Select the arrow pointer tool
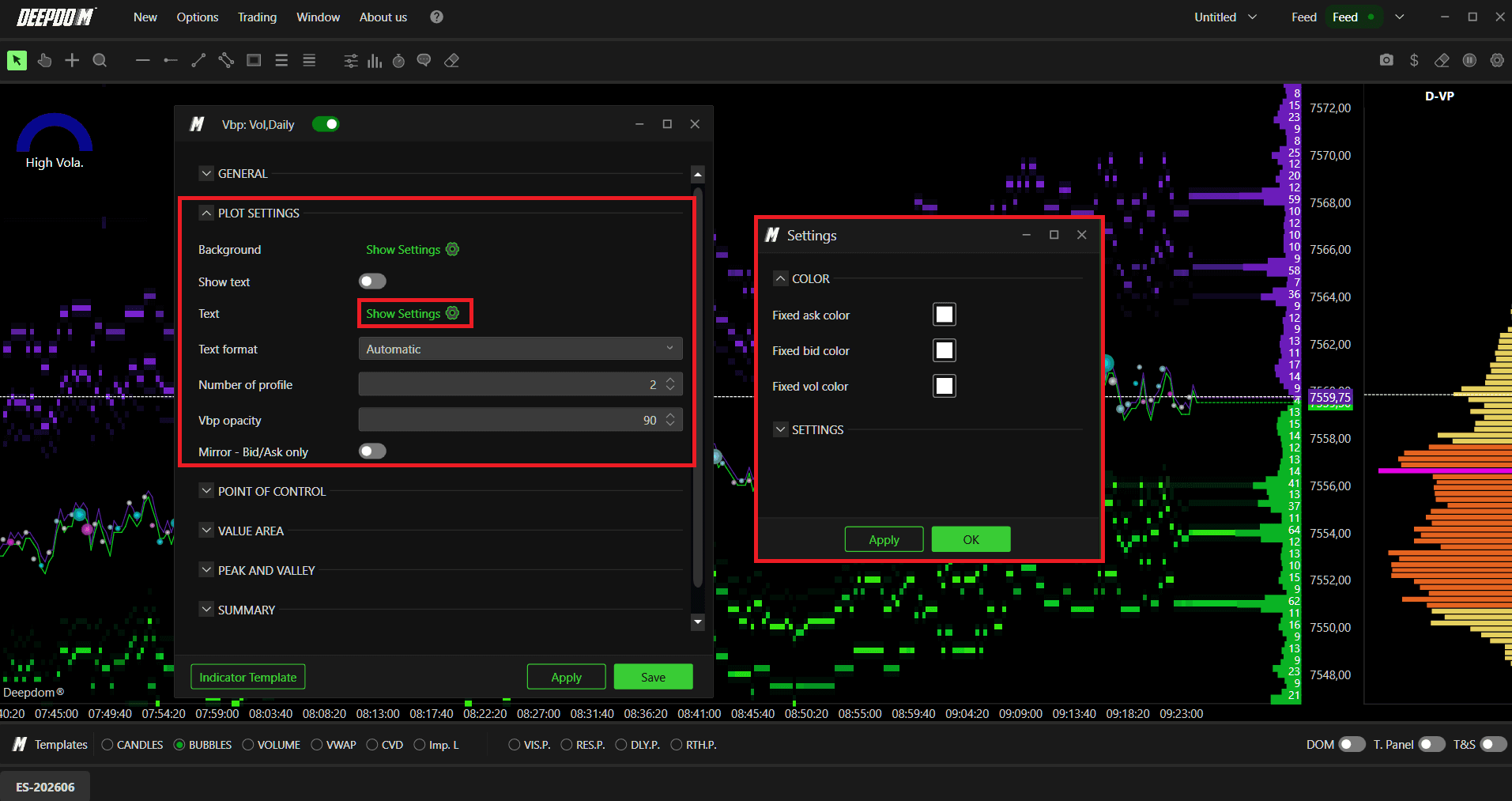The width and height of the screenshot is (1512, 801). [x=17, y=60]
